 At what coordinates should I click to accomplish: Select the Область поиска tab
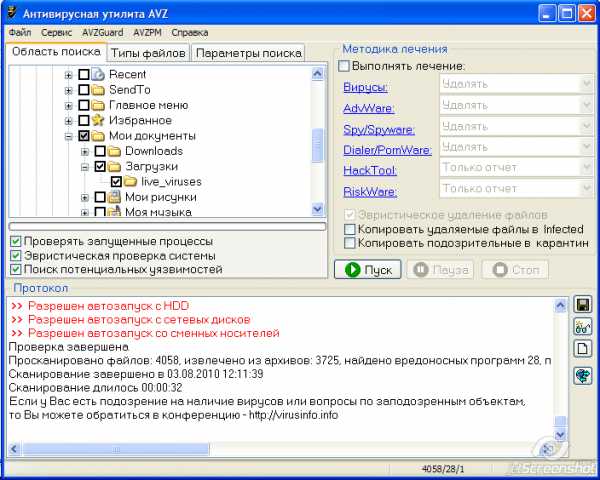(x=56, y=52)
